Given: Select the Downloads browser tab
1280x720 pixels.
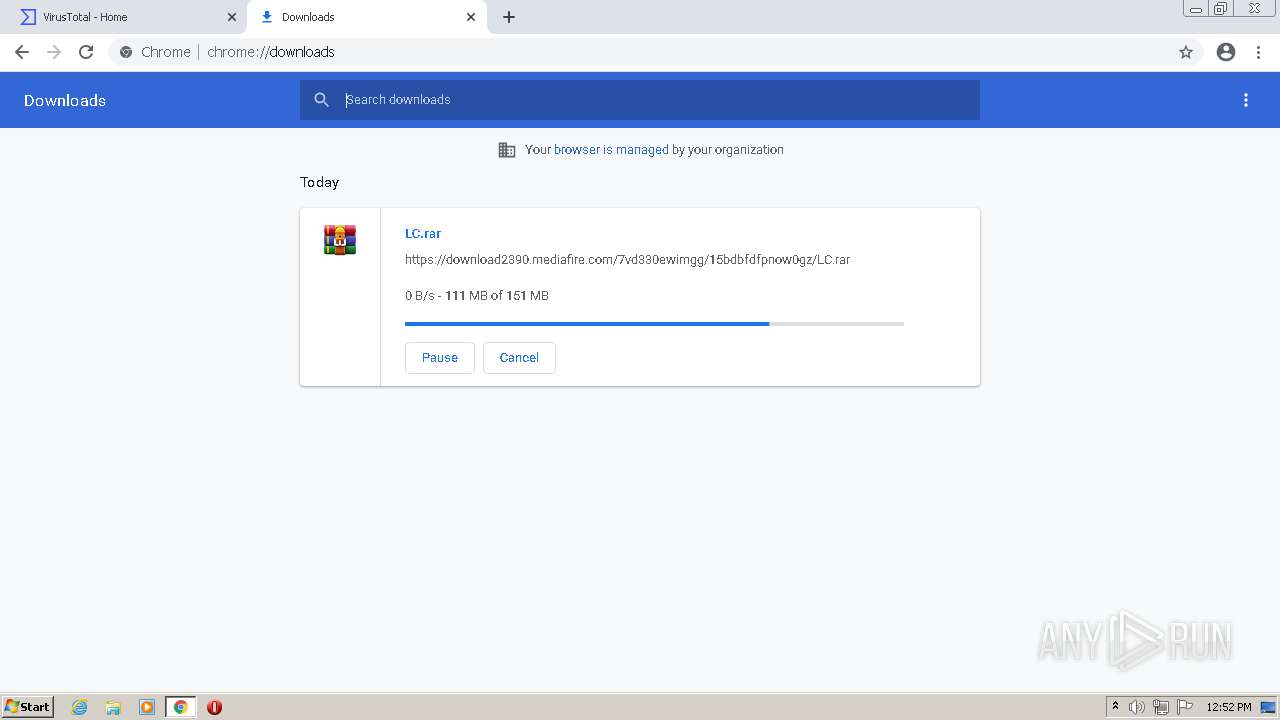Looking at the screenshot, I should 366,17.
